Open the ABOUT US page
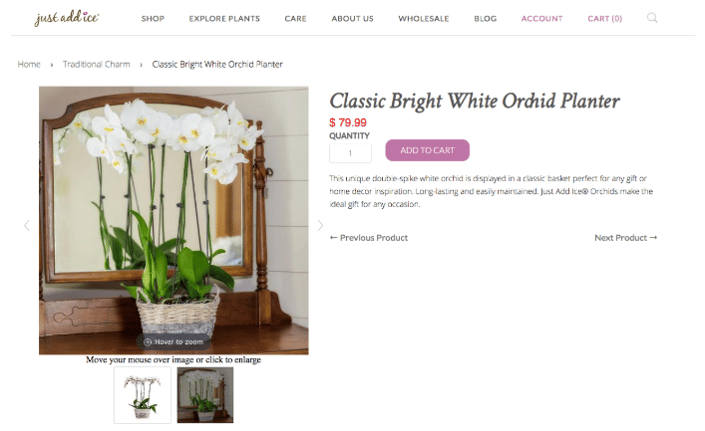705x431 pixels. click(352, 19)
